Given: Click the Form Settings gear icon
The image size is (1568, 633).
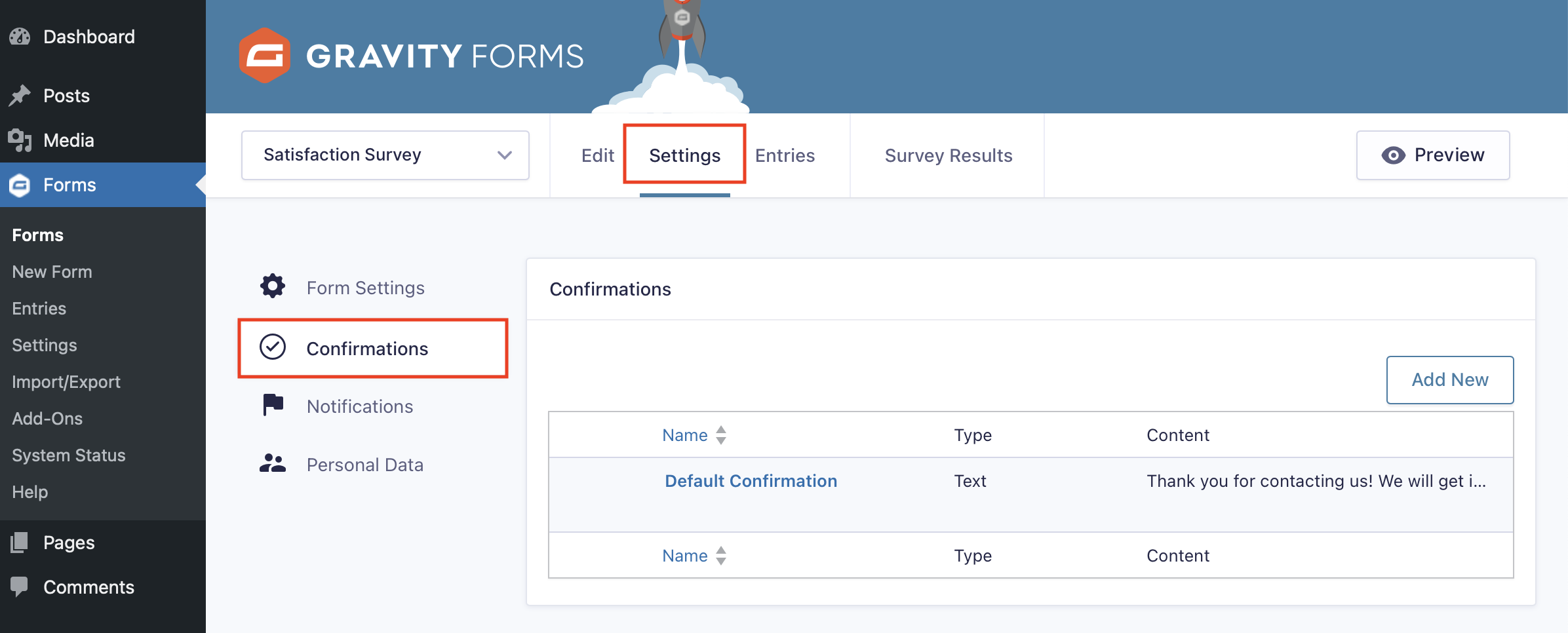Looking at the screenshot, I should [x=273, y=286].
